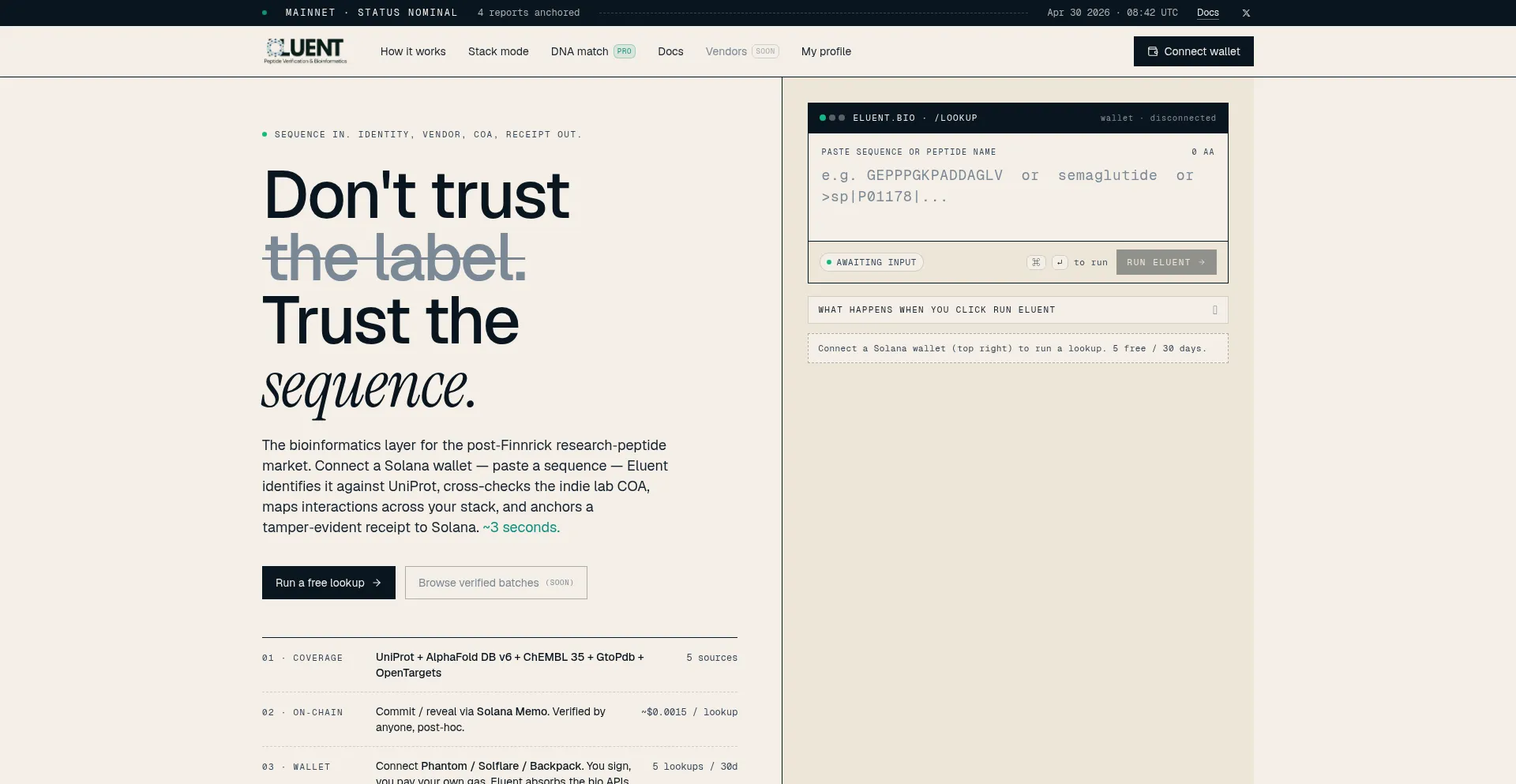Click the Command key hint icon
This screenshot has width=1516, height=784.
pos(1036,262)
